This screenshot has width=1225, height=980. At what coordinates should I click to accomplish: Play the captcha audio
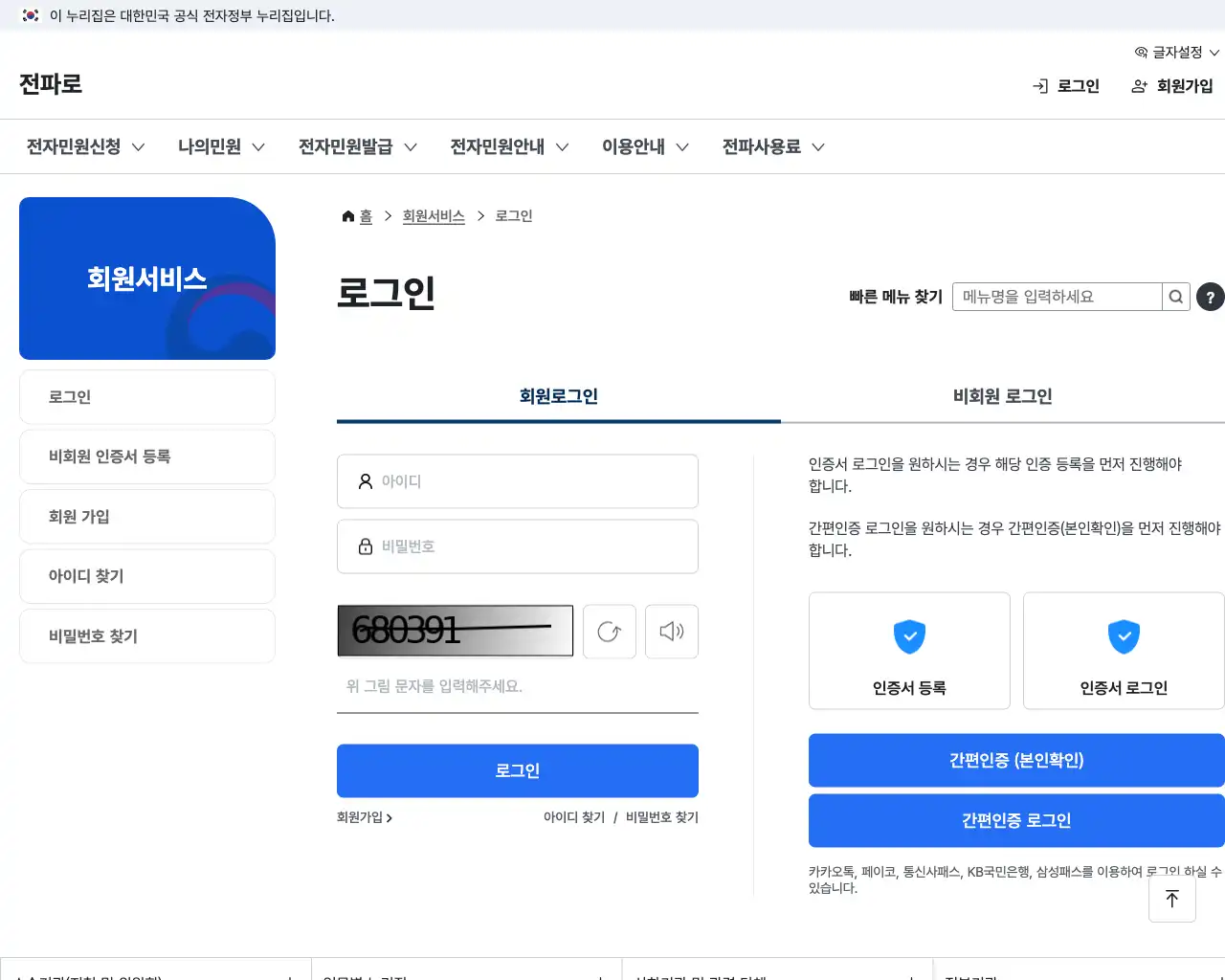672,632
